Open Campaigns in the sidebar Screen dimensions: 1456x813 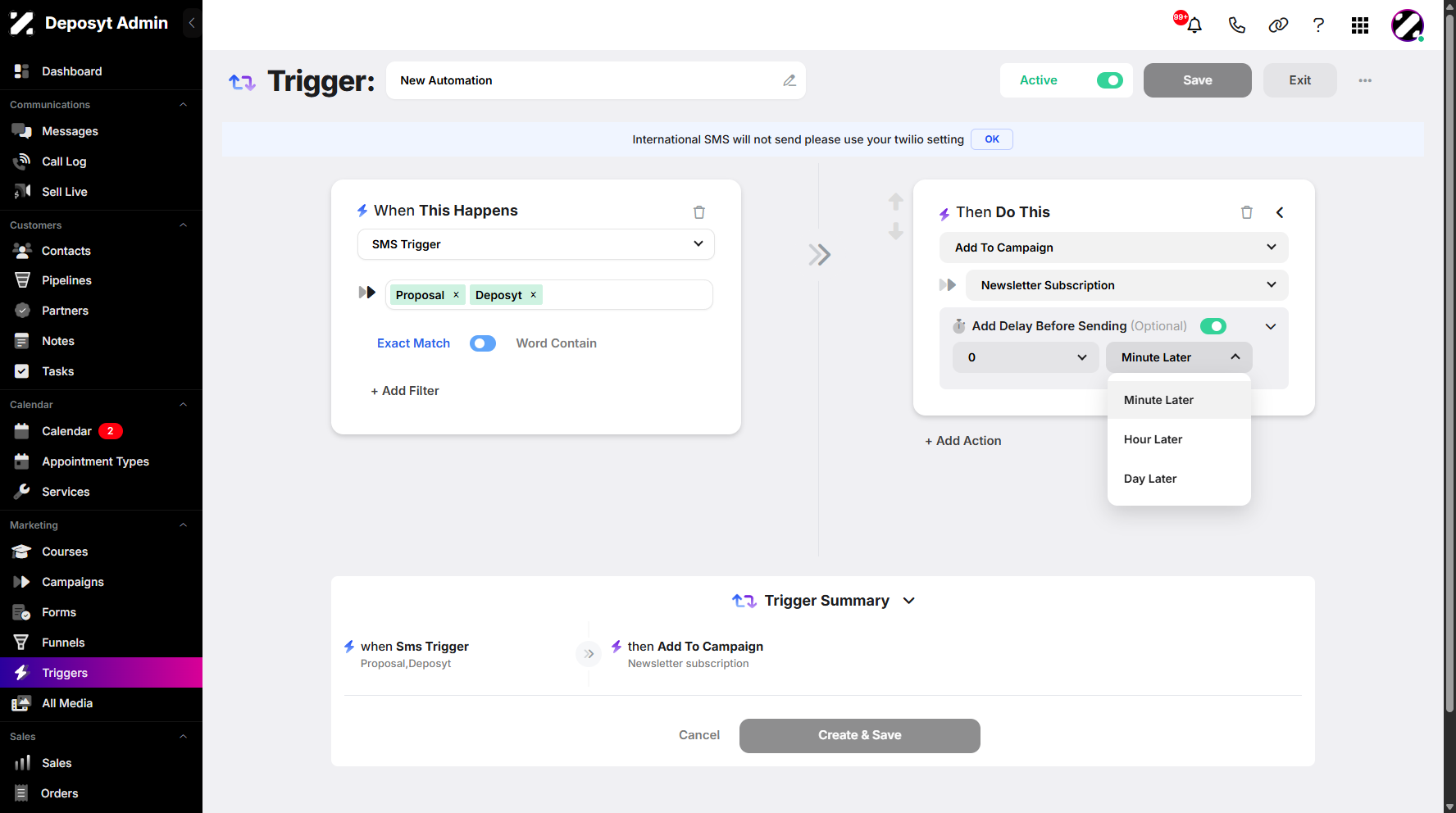pos(101,582)
